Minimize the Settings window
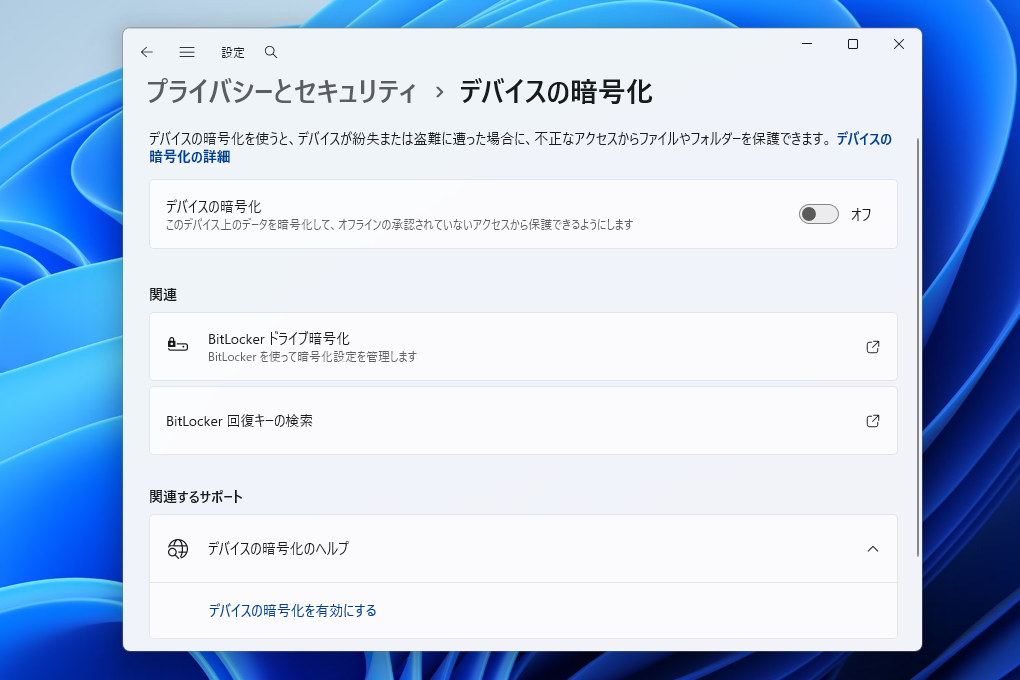 (x=806, y=44)
